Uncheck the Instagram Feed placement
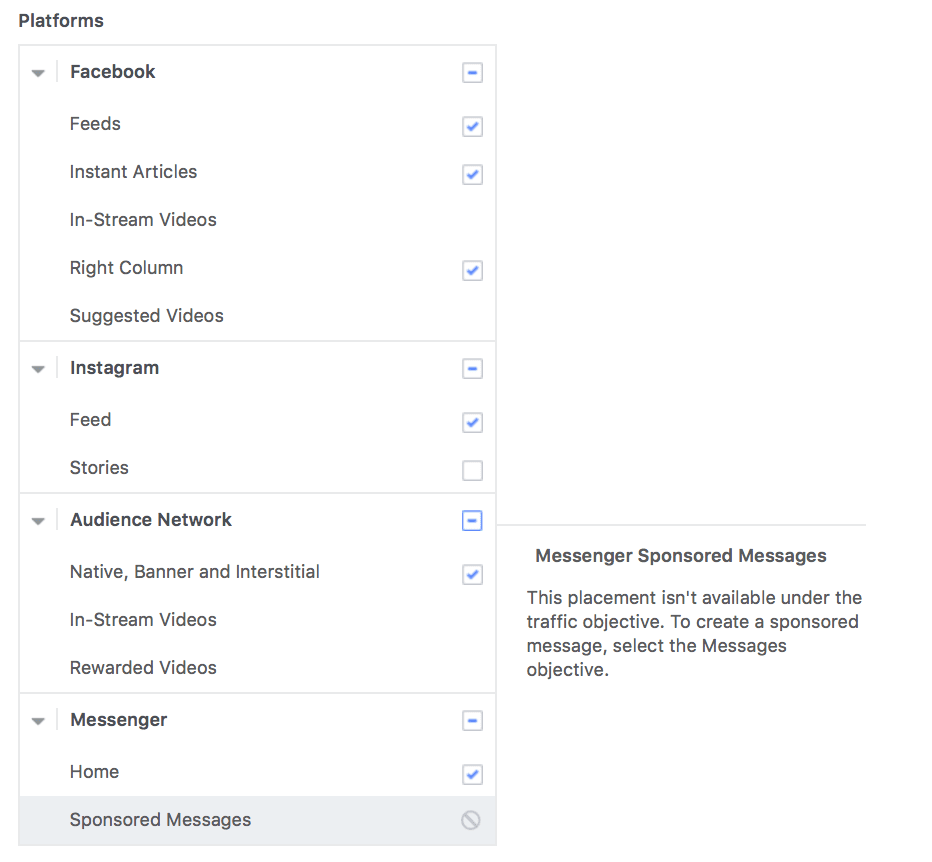Viewport: 932px width, 862px height. 472,422
